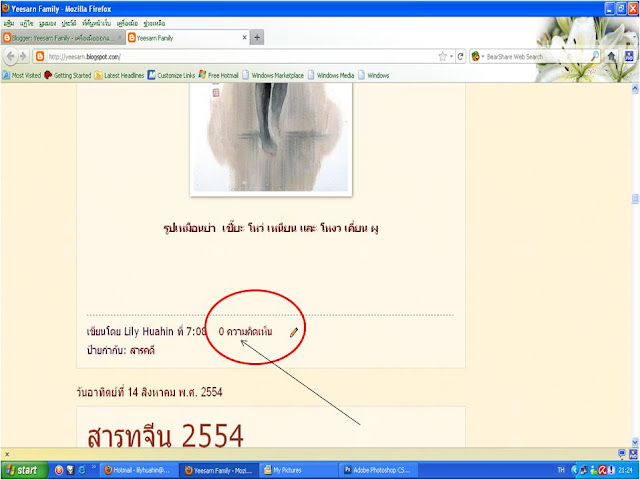Open the Tools menu in menu bar
The height and width of the screenshot is (480, 640).
point(127,23)
